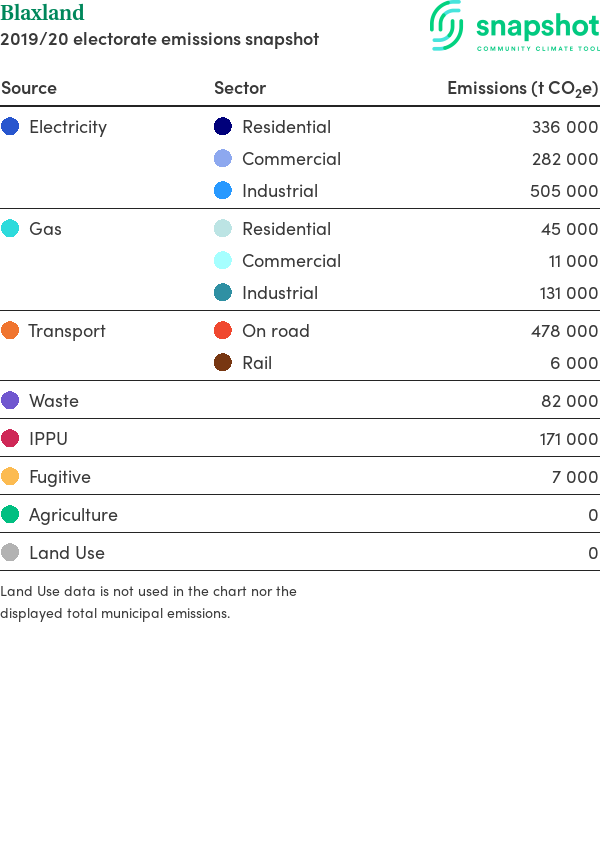Click the Land Use data footnote text
This screenshot has height=850, width=600.
click(x=149, y=602)
